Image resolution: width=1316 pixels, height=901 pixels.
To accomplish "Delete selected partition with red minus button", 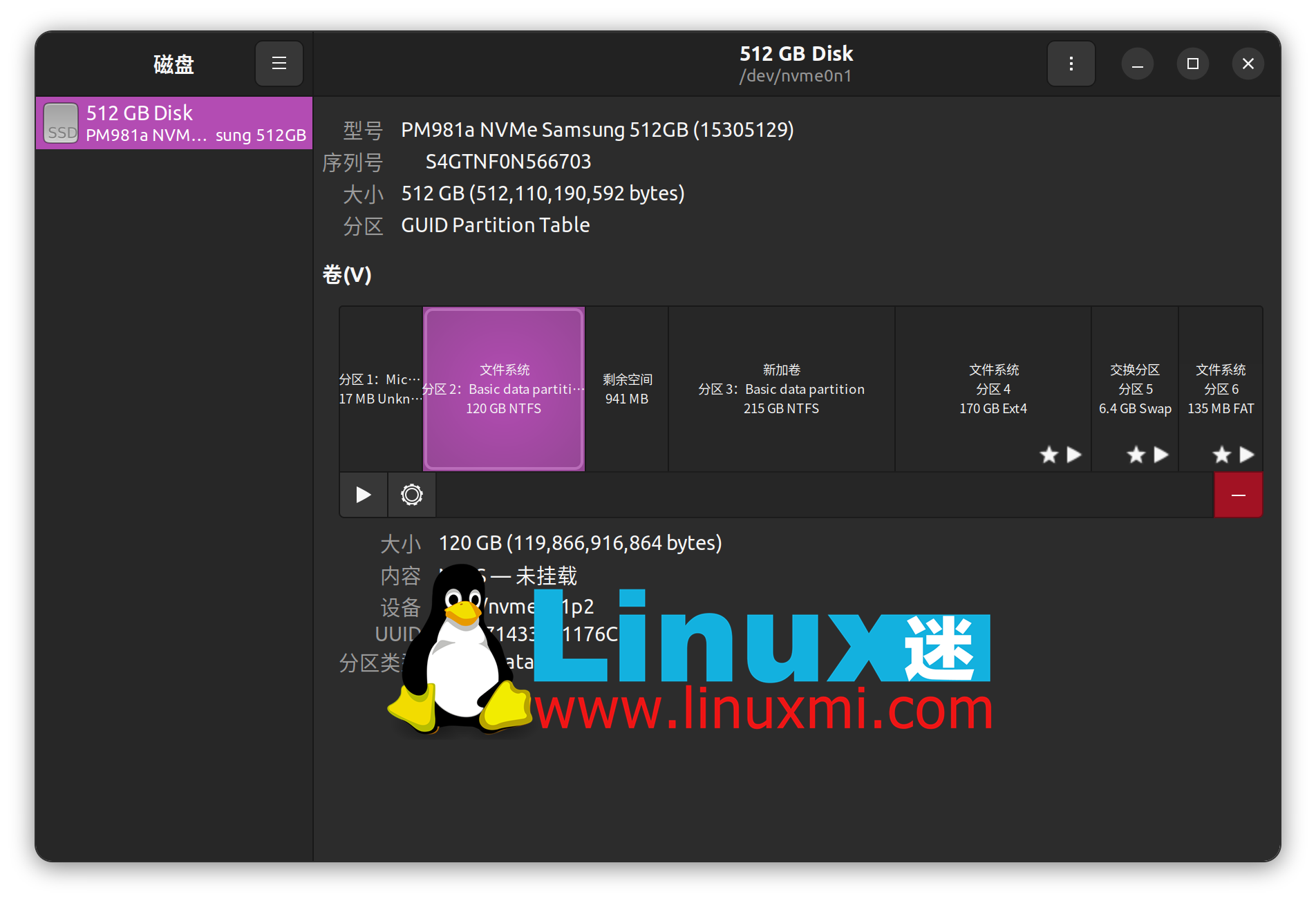I will 1238,495.
